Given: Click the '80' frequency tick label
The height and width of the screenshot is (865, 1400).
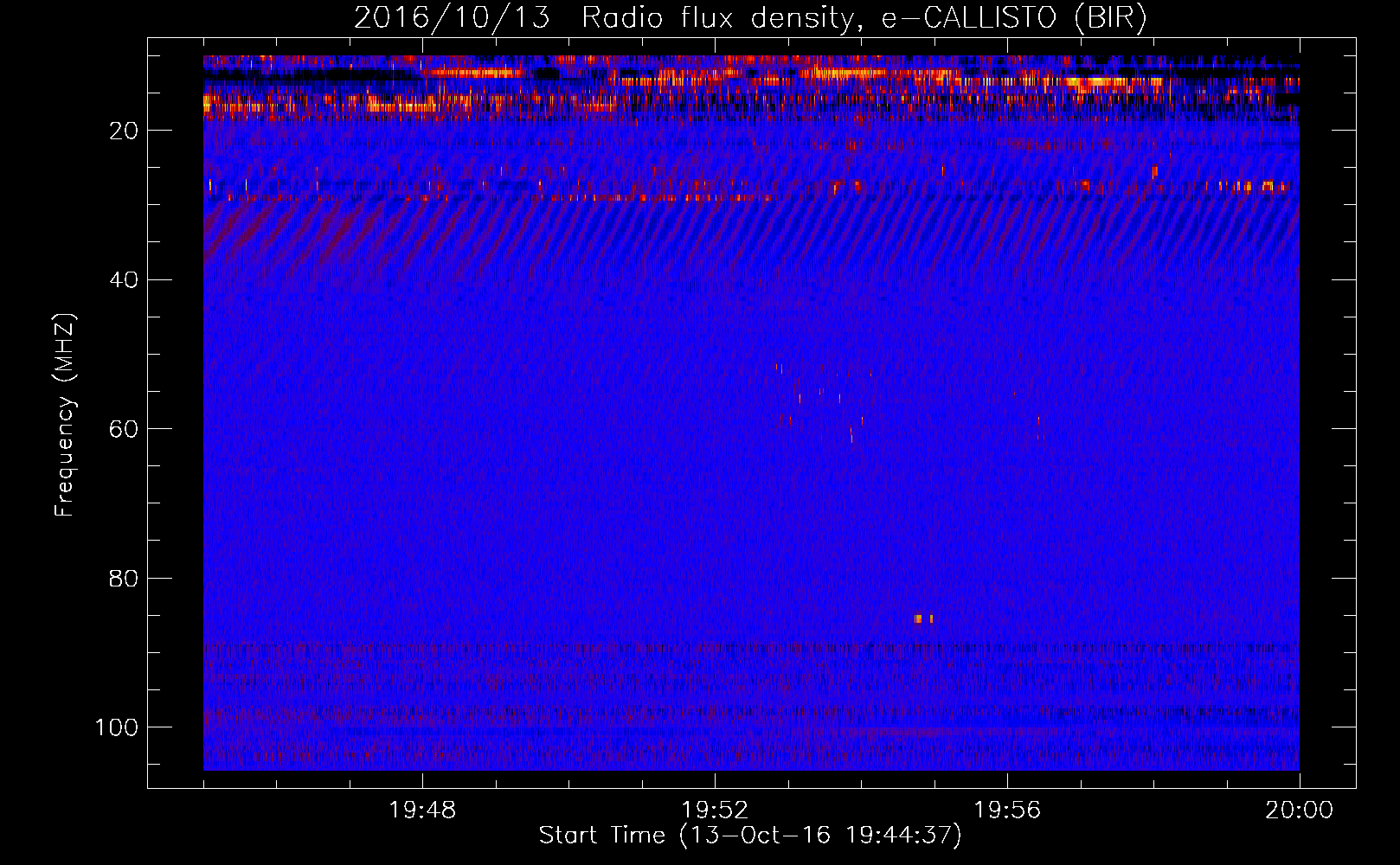Looking at the screenshot, I should point(124,579).
